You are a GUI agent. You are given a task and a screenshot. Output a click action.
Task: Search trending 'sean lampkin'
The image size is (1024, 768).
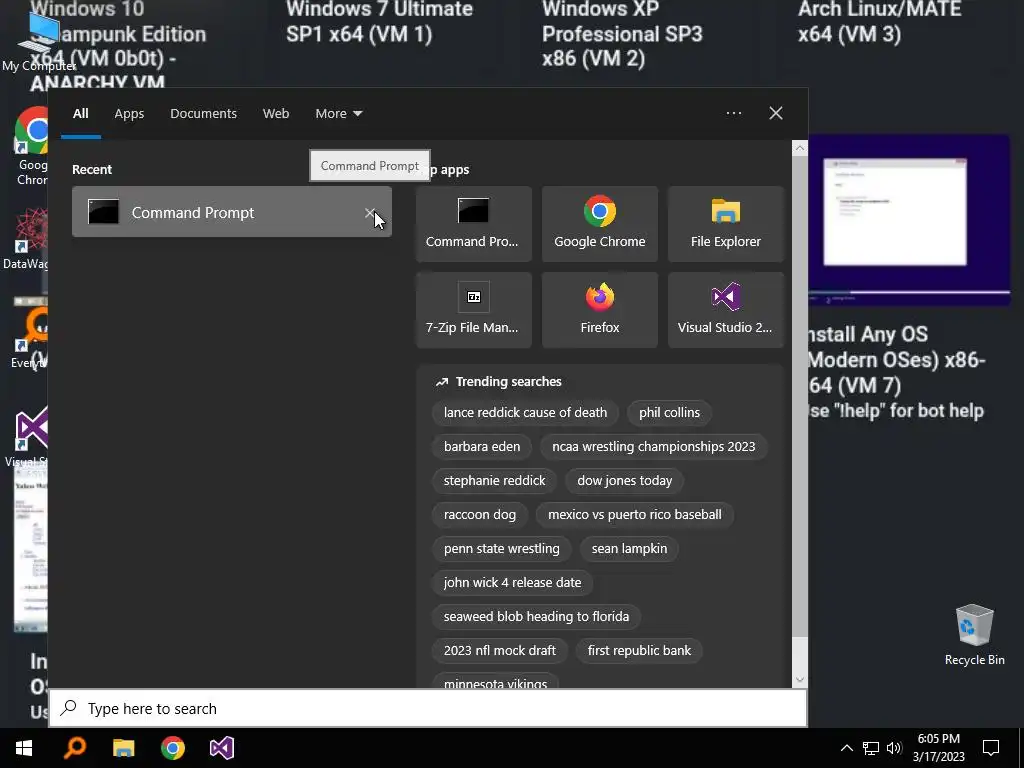pyautogui.click(x=629, y=549)
